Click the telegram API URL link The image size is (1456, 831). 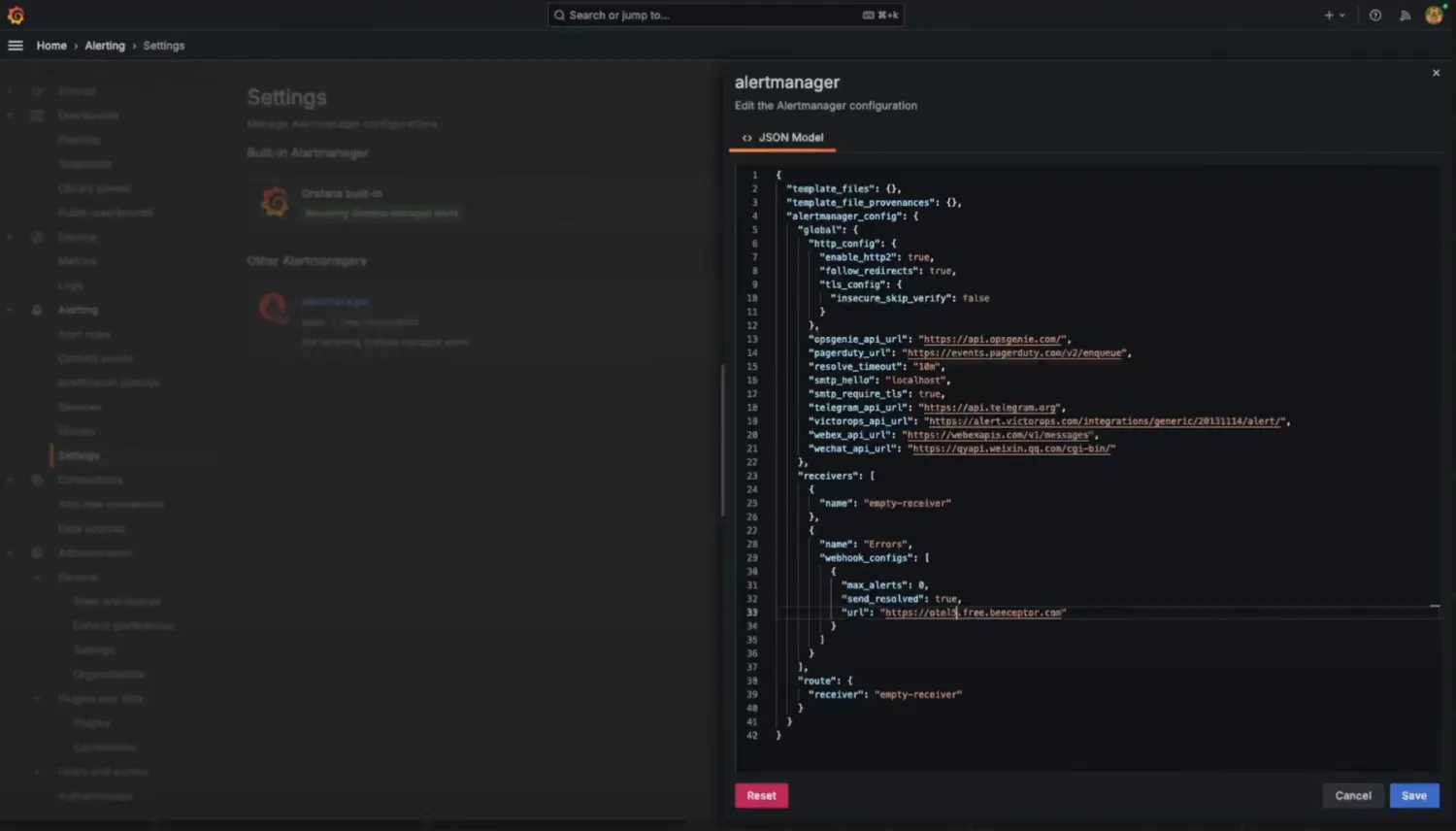(x=991, y=408)
